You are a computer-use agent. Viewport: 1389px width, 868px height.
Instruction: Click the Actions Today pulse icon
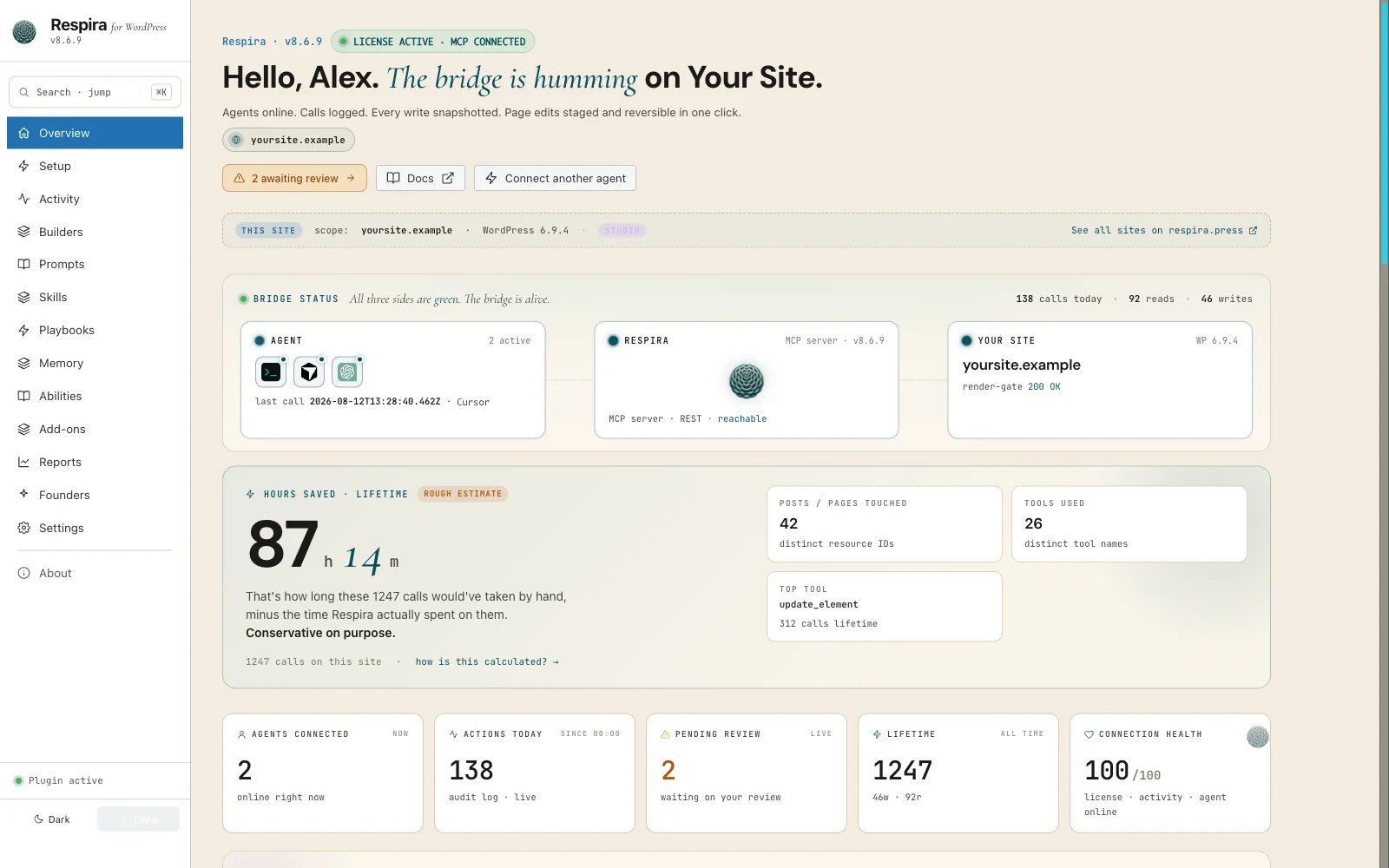click(453, 734)
